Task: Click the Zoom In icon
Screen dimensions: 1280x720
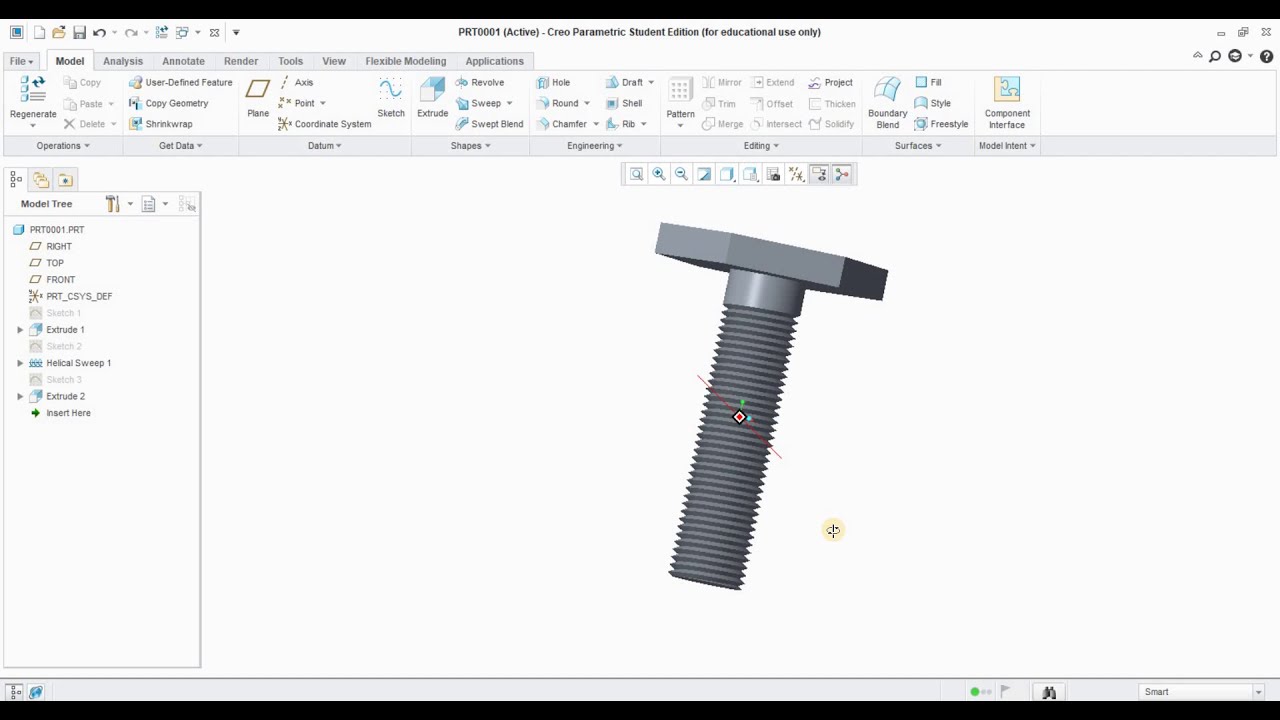Action: click(659, 174)
